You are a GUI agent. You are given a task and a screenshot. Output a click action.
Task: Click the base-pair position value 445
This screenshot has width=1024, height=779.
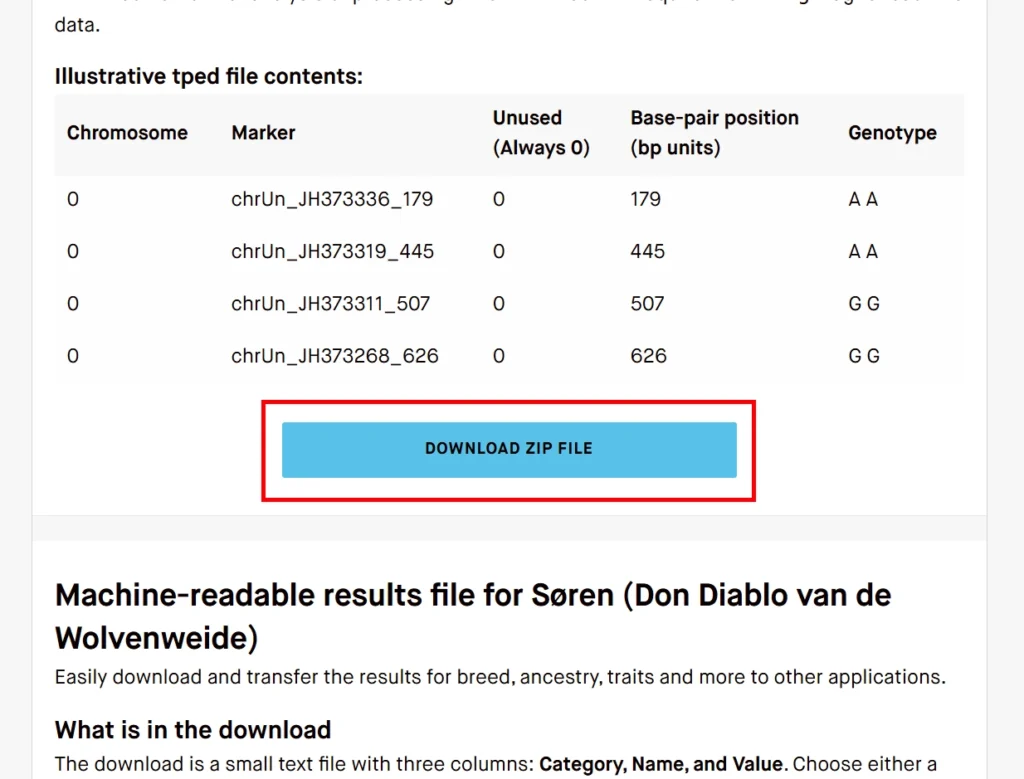(648, 251)
